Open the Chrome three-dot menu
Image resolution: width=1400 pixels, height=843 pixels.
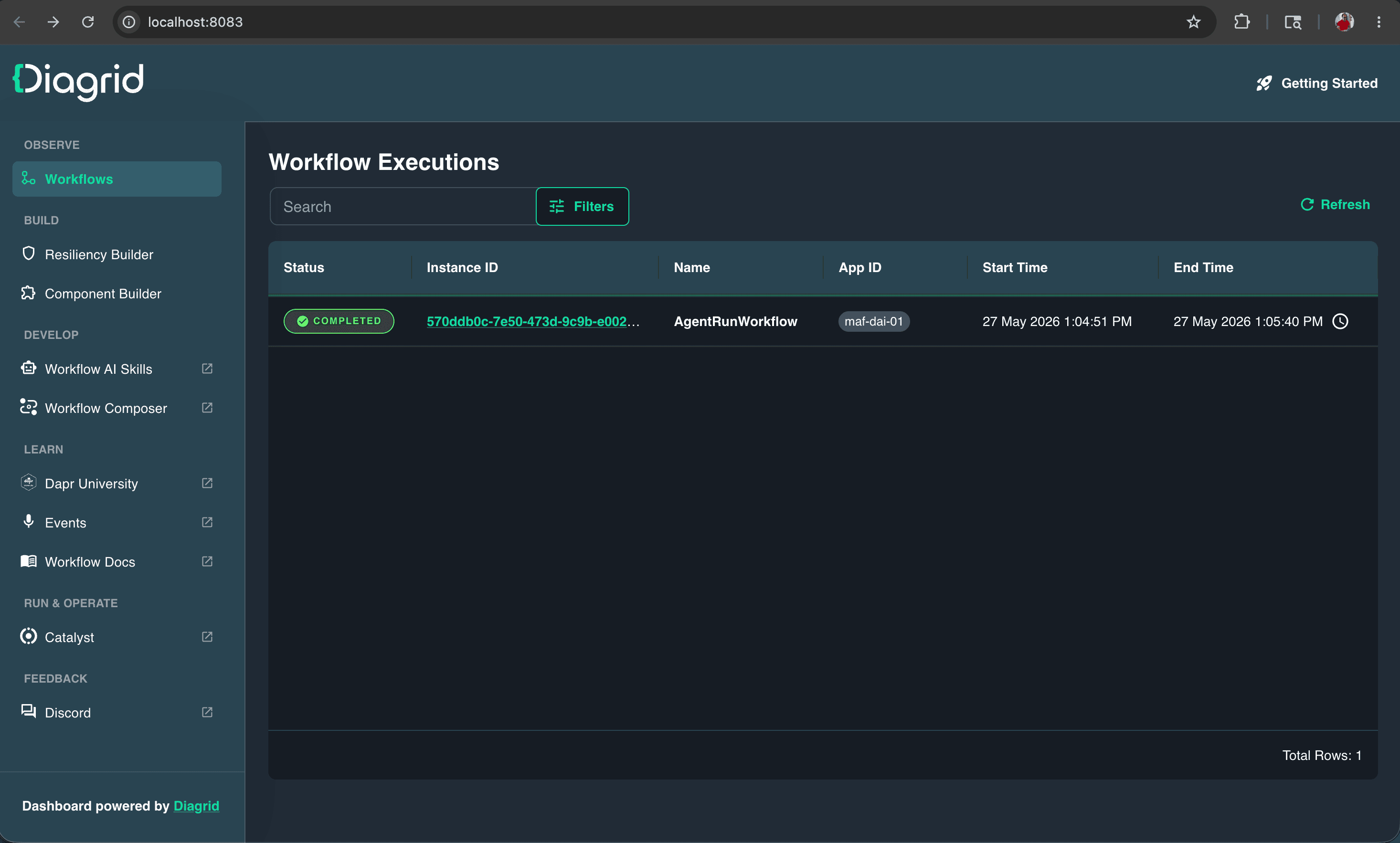click(x=1379, y=22)
